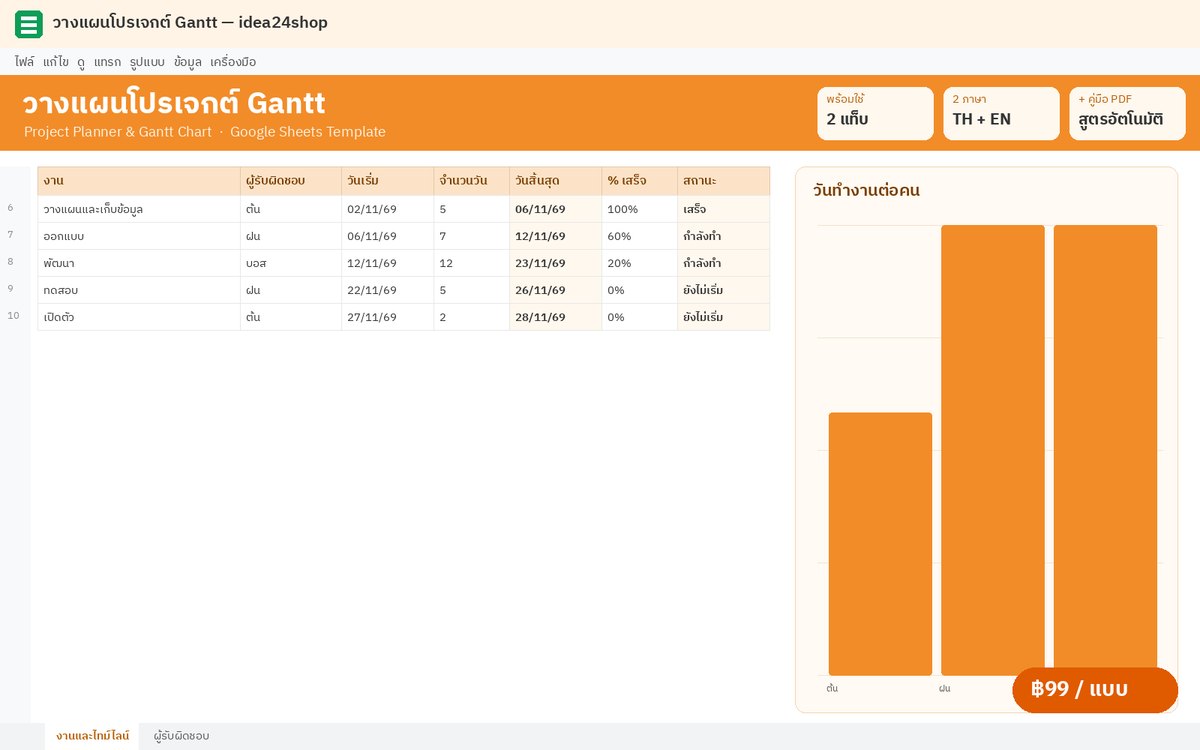Open the เครื่องมือ menu
Viewport: 1200px width, 750px height.
coord(233,62)
